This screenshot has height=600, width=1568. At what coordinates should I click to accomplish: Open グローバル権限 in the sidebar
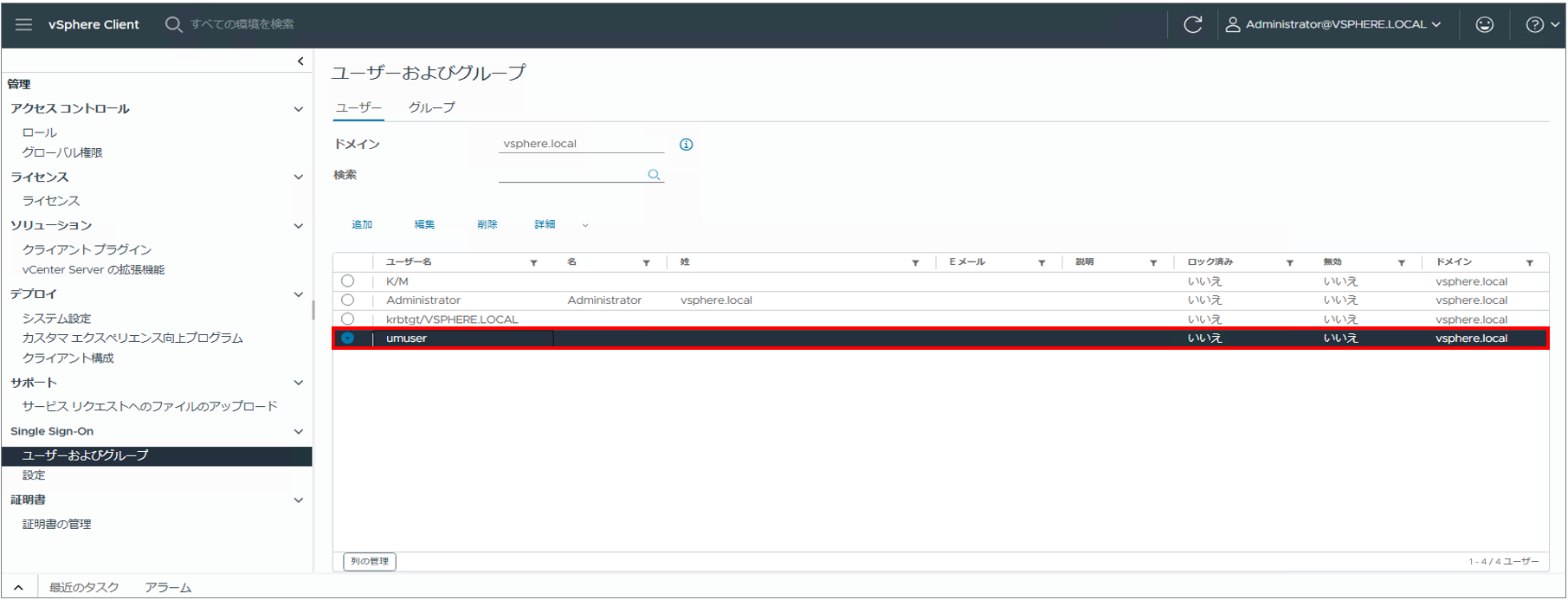[62, 152]
